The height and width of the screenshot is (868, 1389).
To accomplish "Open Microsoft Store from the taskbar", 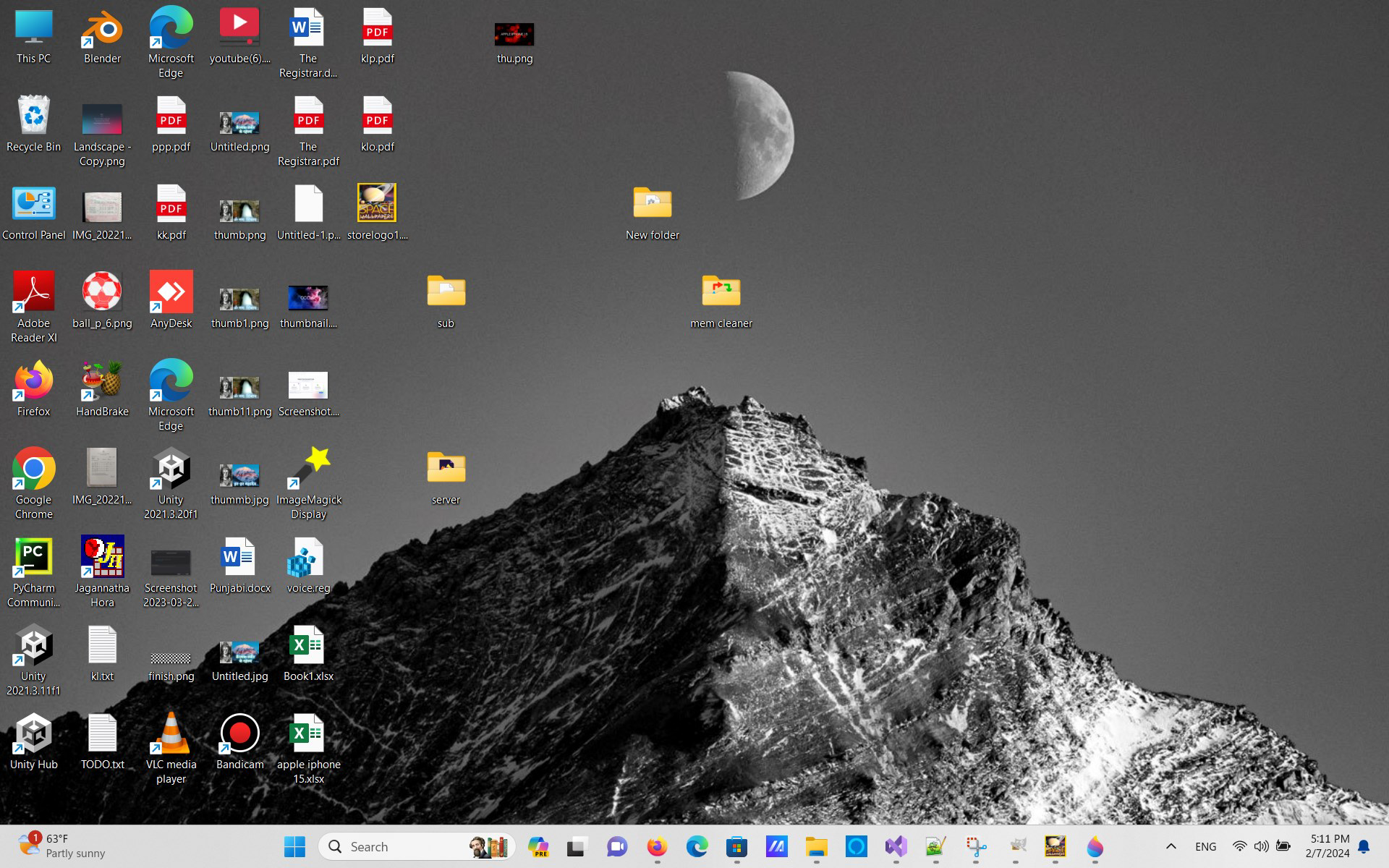I will tap(736, 846).
